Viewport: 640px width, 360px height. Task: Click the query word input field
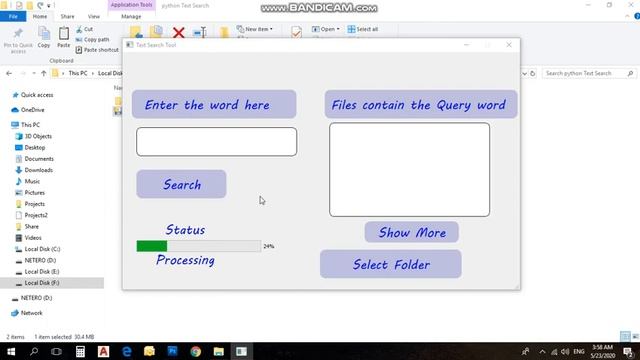216,142
